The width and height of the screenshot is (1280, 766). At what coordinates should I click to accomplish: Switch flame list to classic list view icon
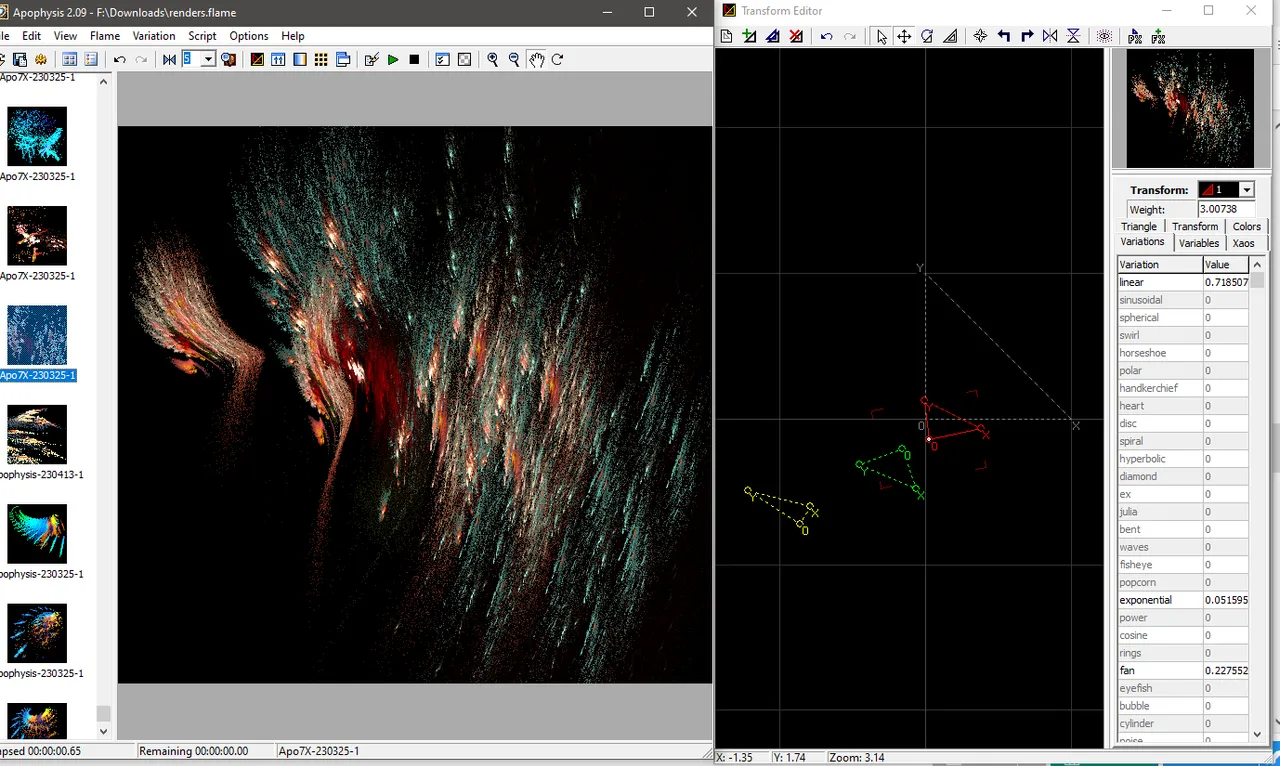click(91, 60)
